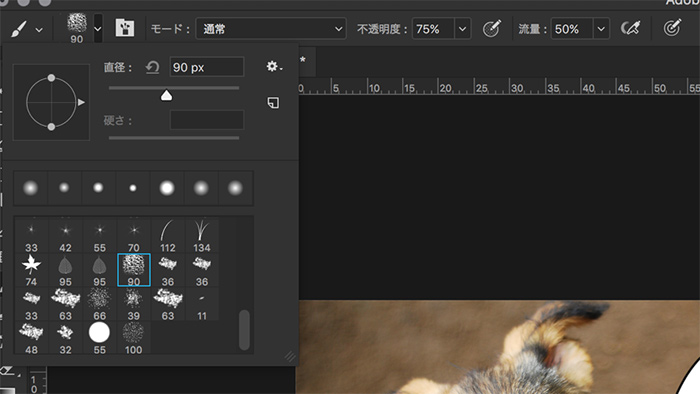Choose the star brush size 42
The width and height of the screenshot is (700, 394).
[x=66, y=236]
